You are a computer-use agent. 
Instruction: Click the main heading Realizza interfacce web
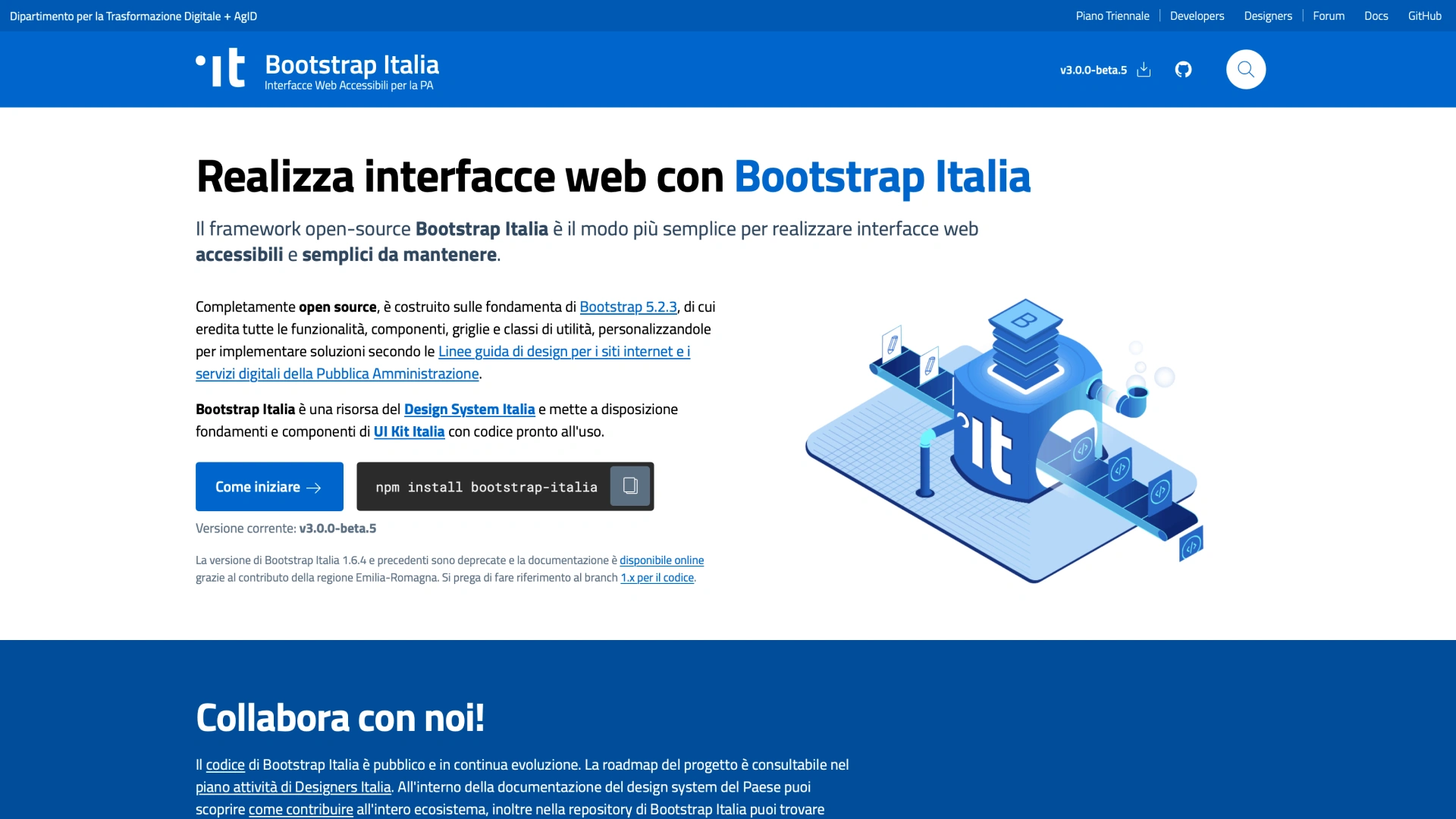tap(613, 177)
